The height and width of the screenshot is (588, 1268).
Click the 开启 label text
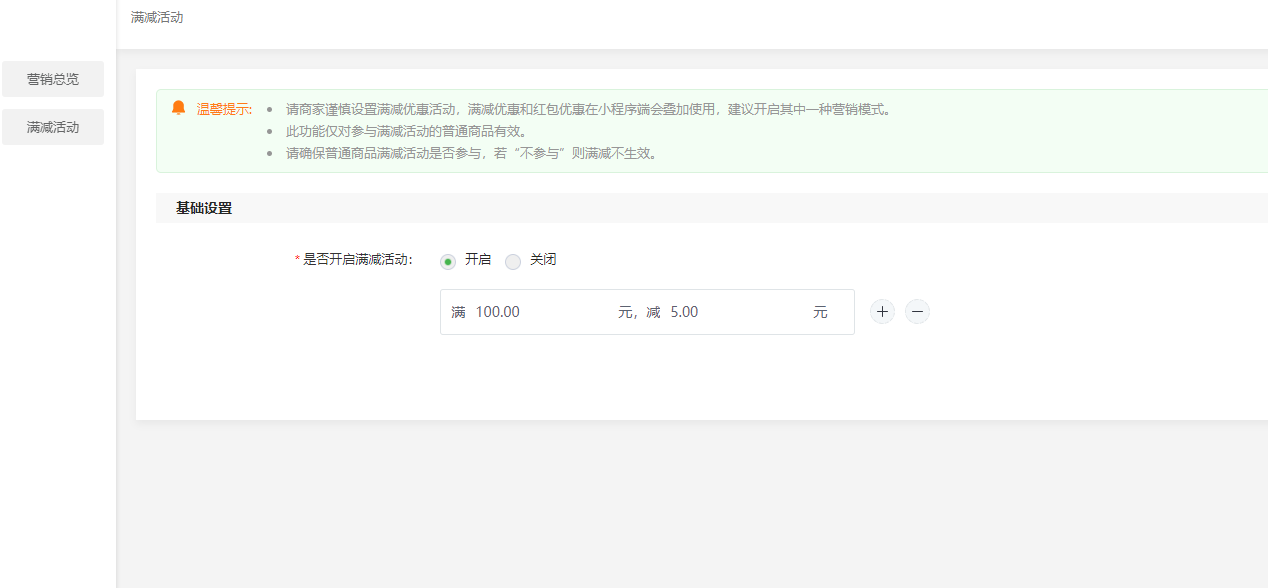(478, 260)
